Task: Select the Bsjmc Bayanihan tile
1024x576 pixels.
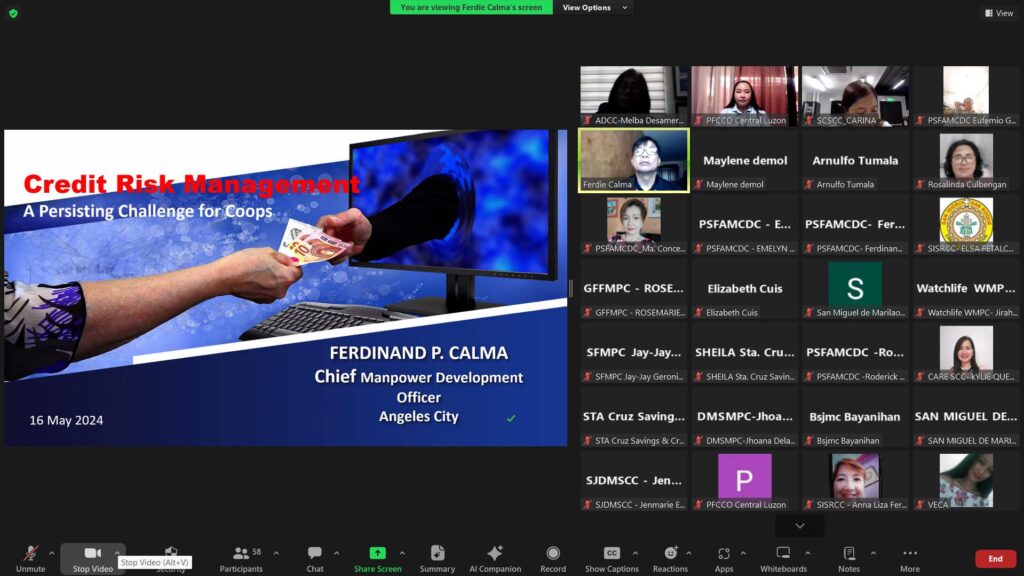Action: [x=855, y=417]
